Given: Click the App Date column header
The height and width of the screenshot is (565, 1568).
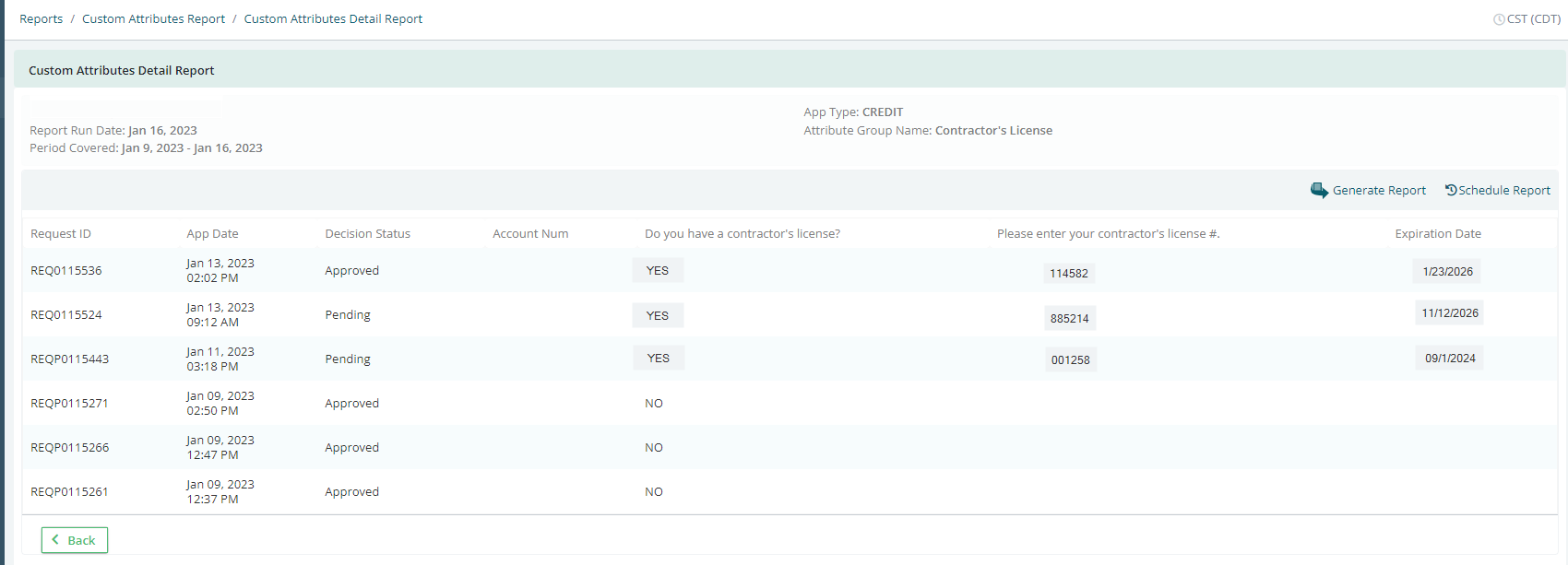Looking at the screenshot, I should point(212,233).
